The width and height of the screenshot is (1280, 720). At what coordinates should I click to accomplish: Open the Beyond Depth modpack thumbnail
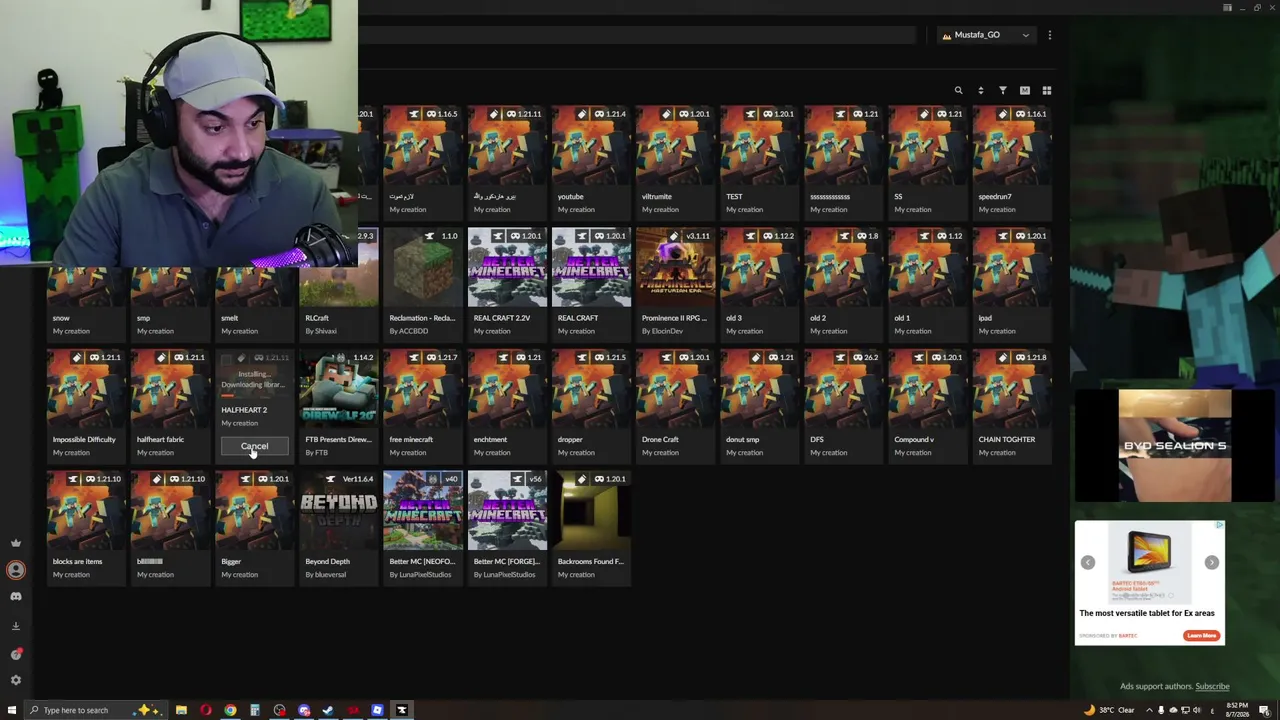click(x=339, y=511)
